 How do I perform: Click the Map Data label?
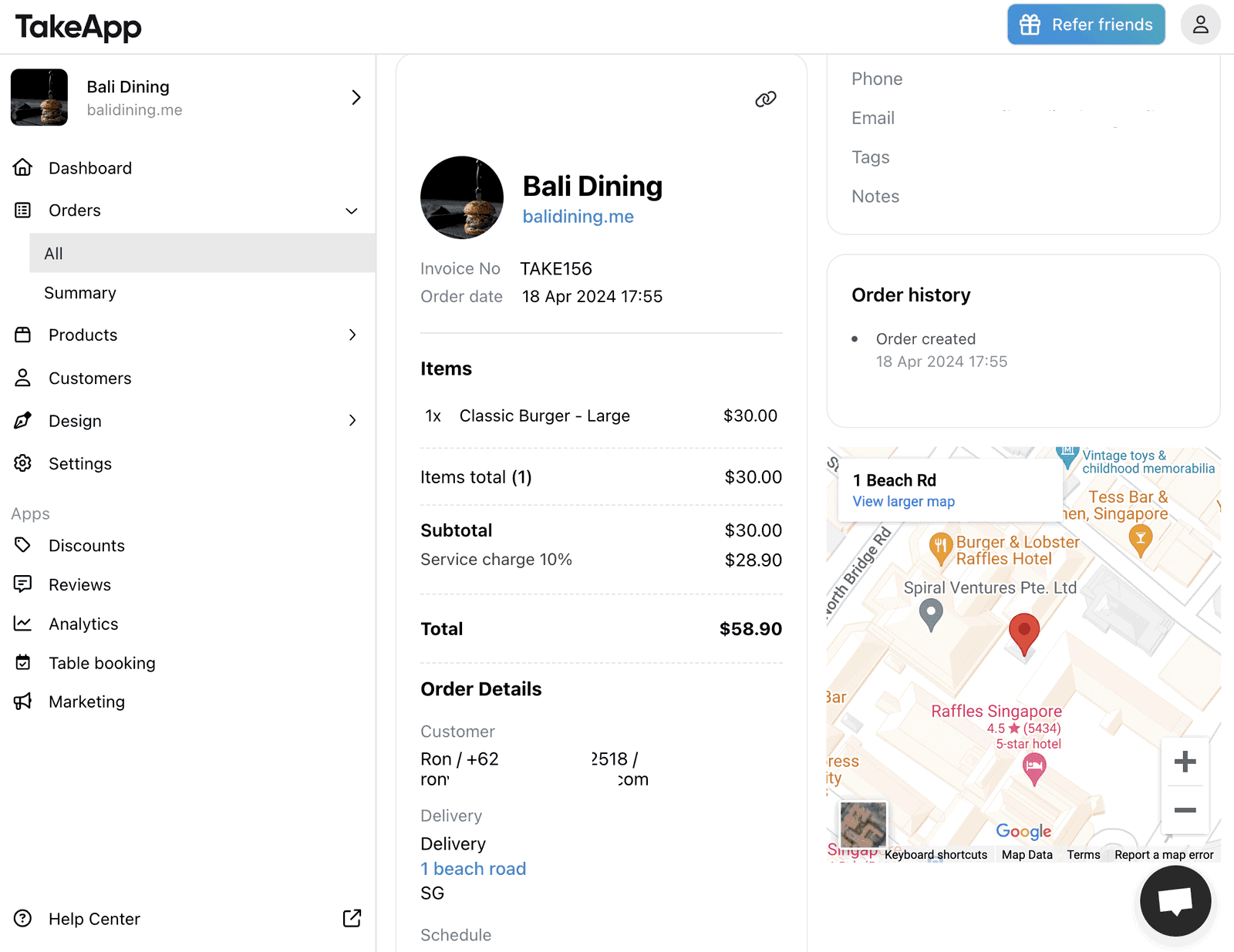coord(1027,855)
